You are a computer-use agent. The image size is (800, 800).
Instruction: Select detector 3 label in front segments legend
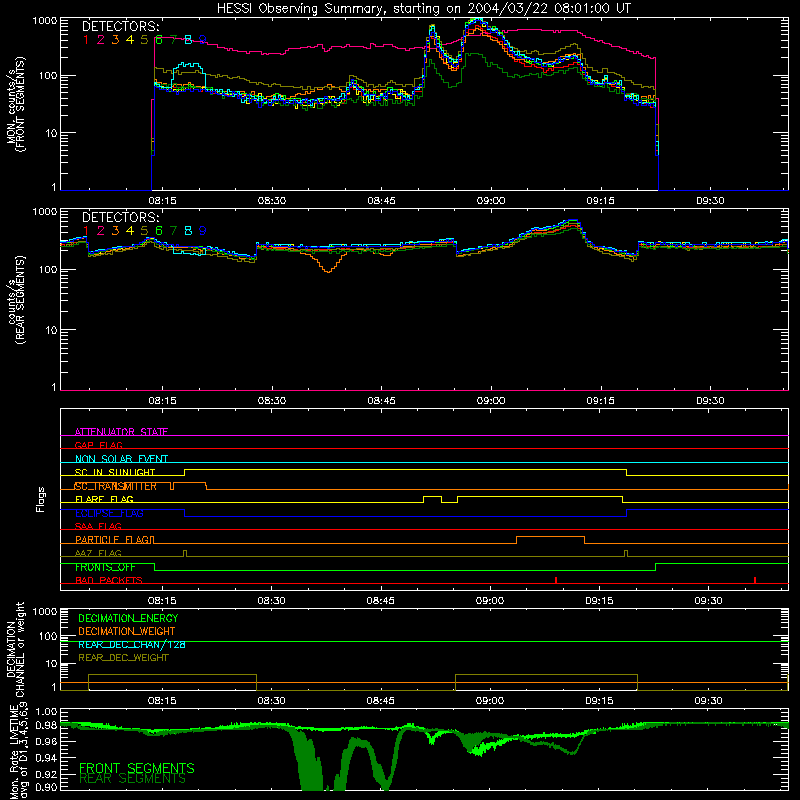(115, 40)
